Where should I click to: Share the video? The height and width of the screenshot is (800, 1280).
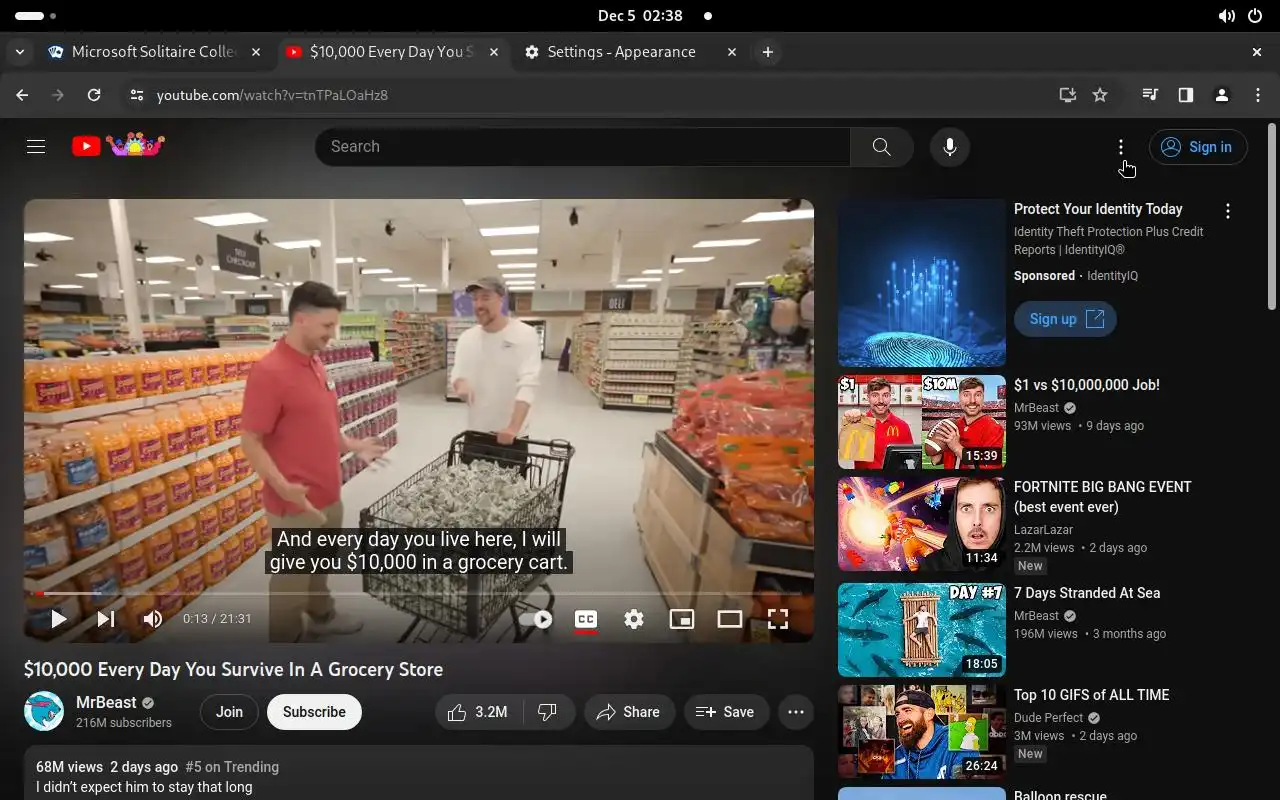pyautogui.click(x=628, y=712)
